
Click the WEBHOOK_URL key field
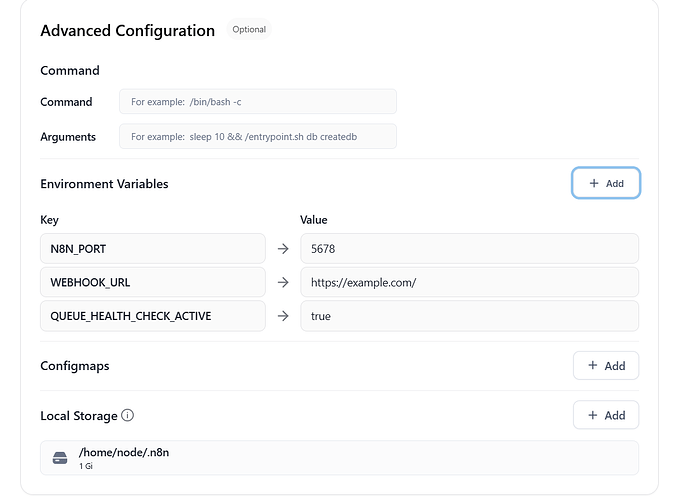tap(153, 282)
